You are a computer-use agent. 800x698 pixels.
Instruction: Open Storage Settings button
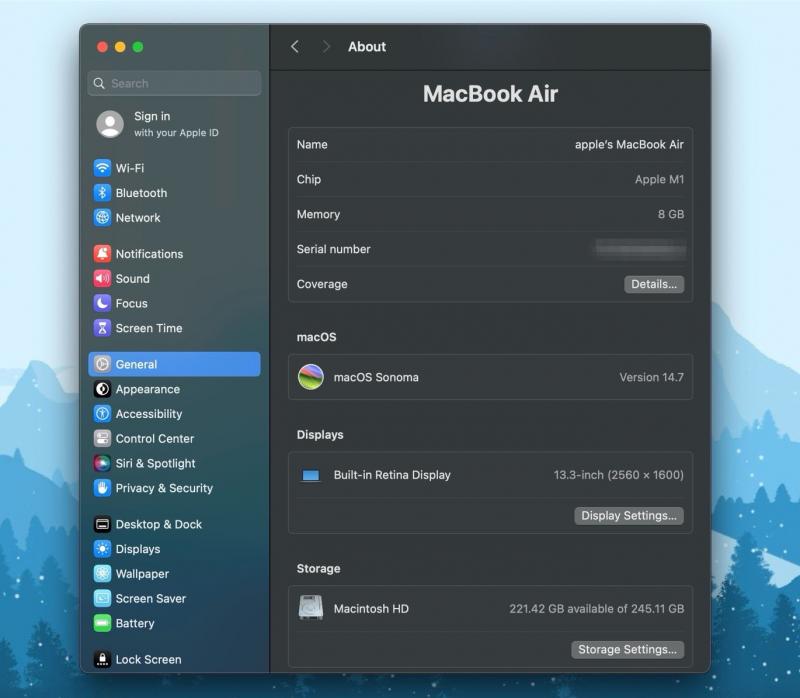[x=628, y=650]
